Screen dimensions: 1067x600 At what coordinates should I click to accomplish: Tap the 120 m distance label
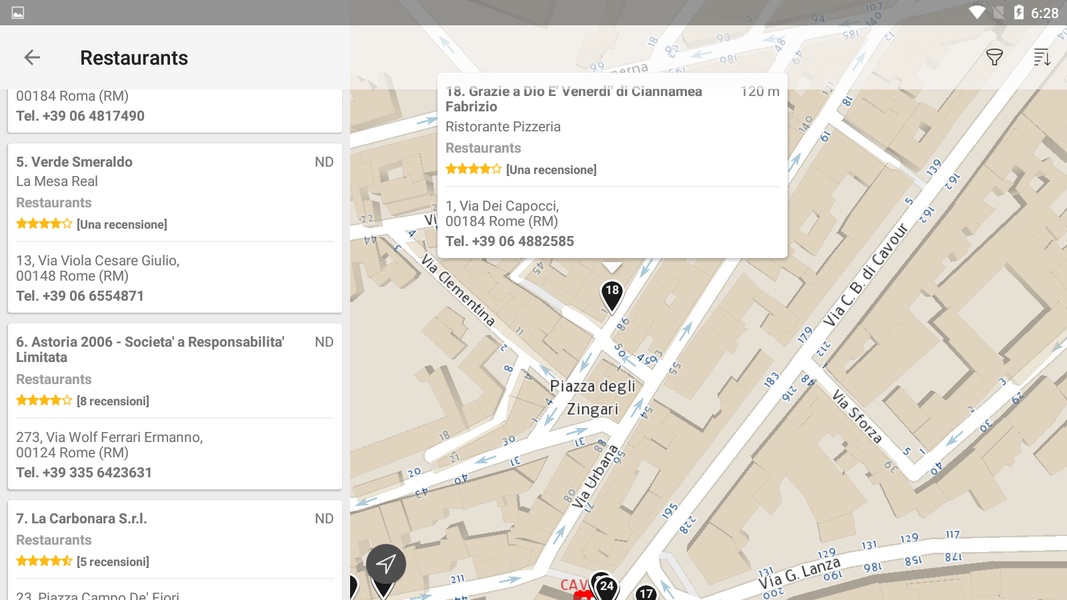[x=760, y=91]
